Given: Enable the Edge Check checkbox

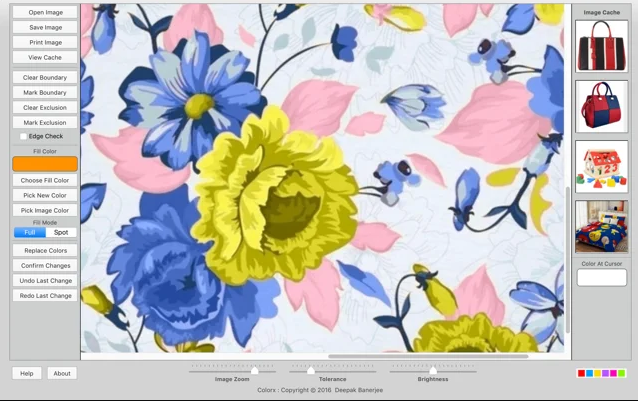Looking at the screenshot, I should click(x=24, y=136).
